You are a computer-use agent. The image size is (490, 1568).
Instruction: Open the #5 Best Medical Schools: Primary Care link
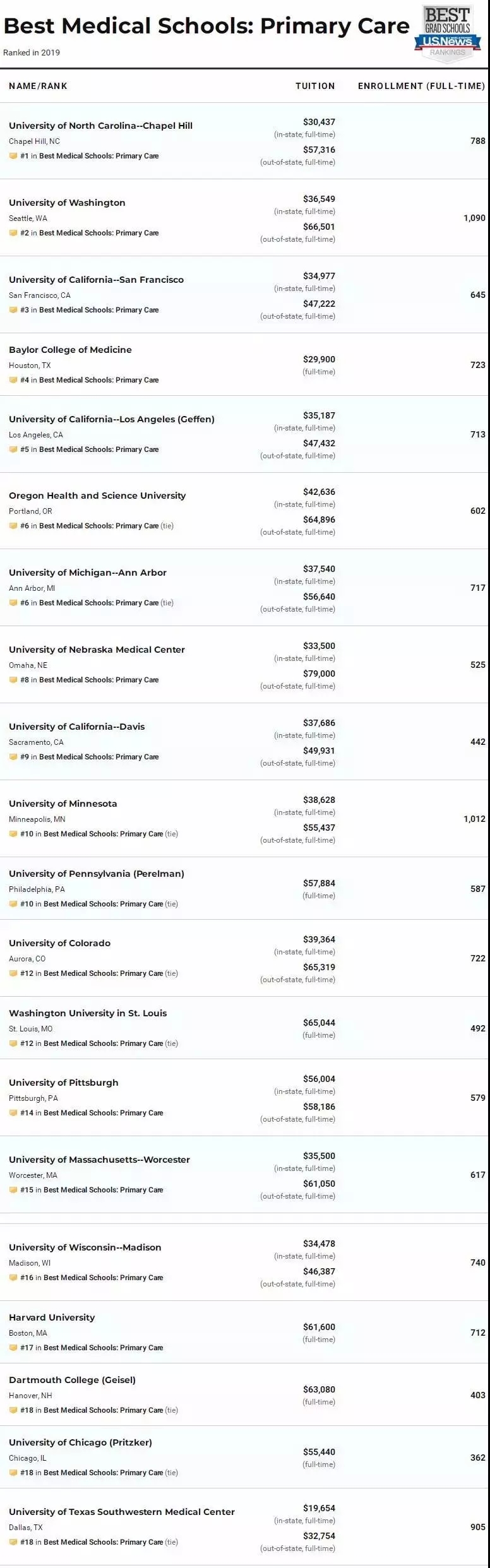[x=89, y=449]
